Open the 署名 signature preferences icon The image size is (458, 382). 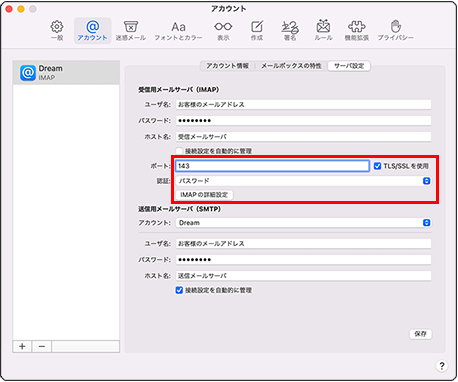290,30
